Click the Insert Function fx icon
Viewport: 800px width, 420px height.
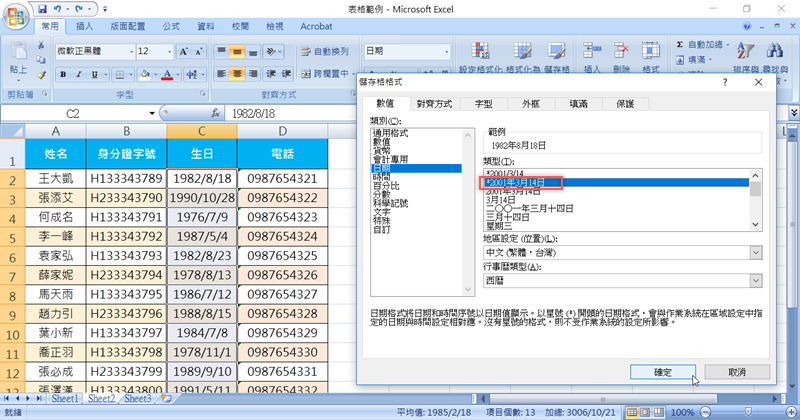[x=215, y=114]
